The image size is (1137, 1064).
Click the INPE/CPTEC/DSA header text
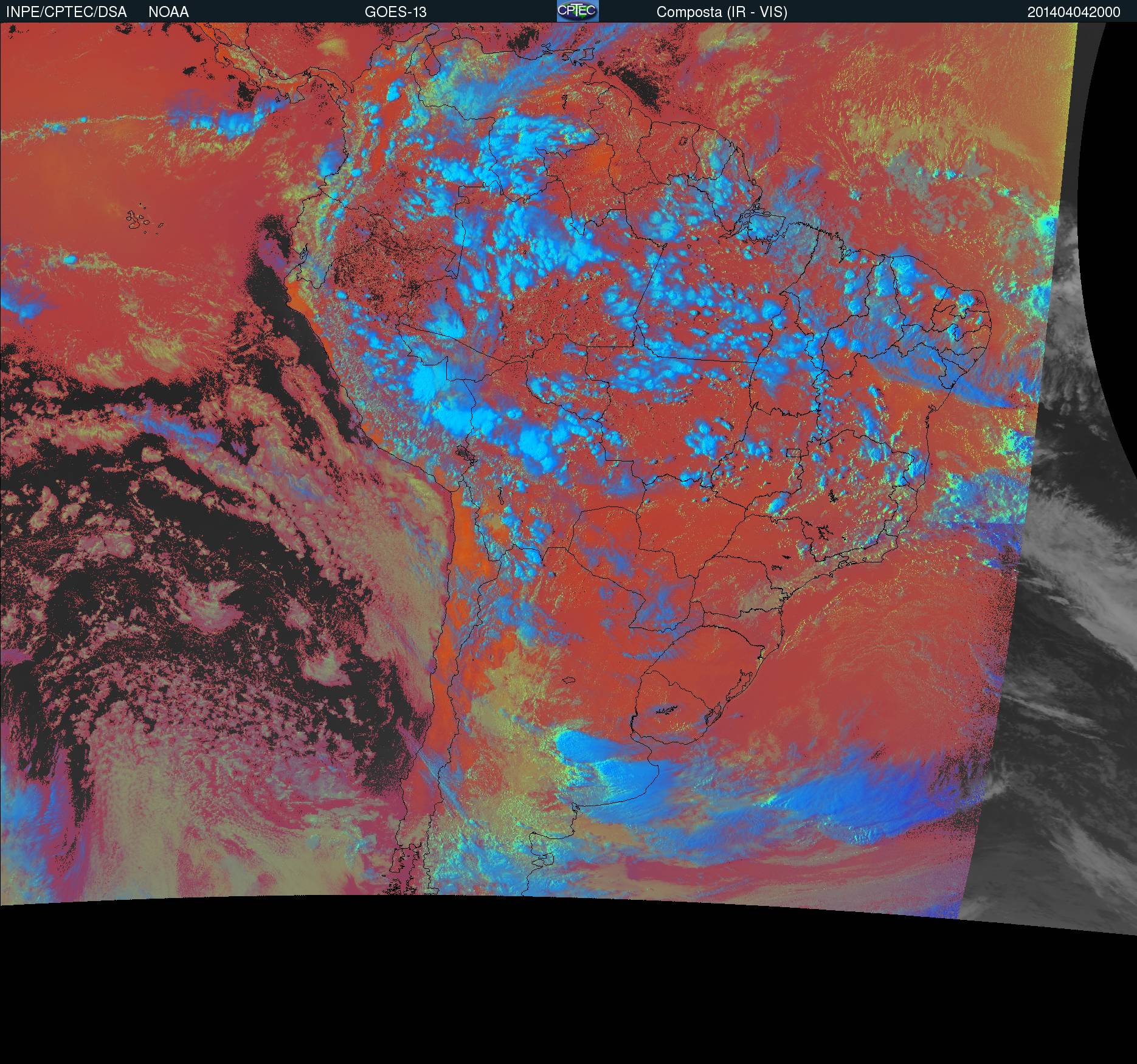click(x=66, y=12)
